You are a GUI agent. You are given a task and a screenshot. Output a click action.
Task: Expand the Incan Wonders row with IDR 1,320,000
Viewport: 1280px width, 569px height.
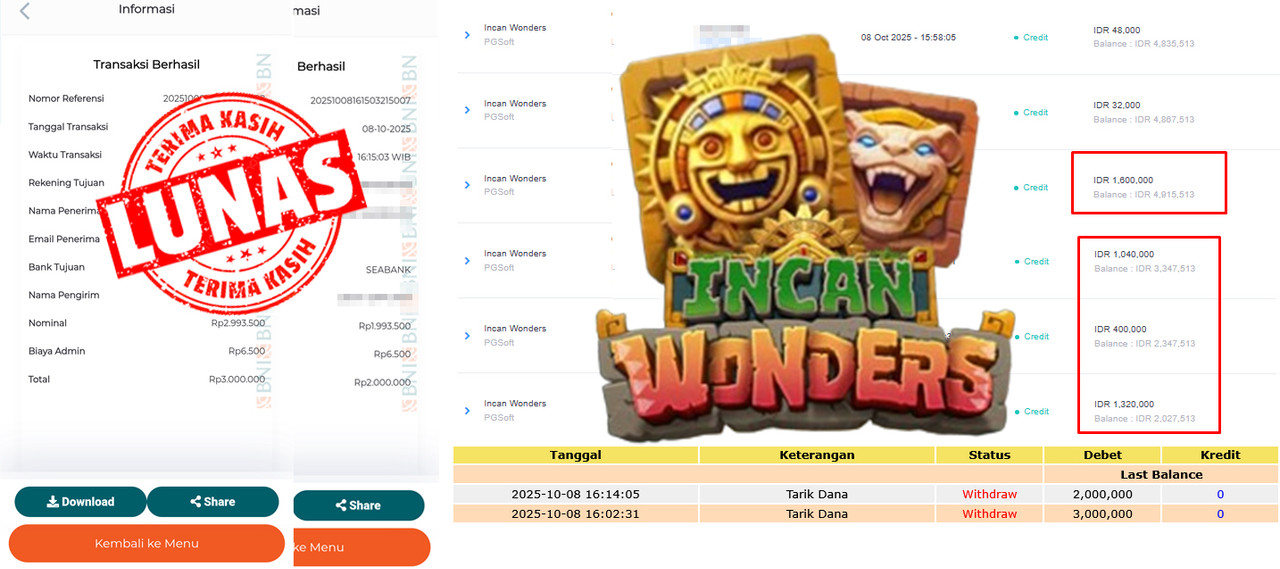[467, 411]
